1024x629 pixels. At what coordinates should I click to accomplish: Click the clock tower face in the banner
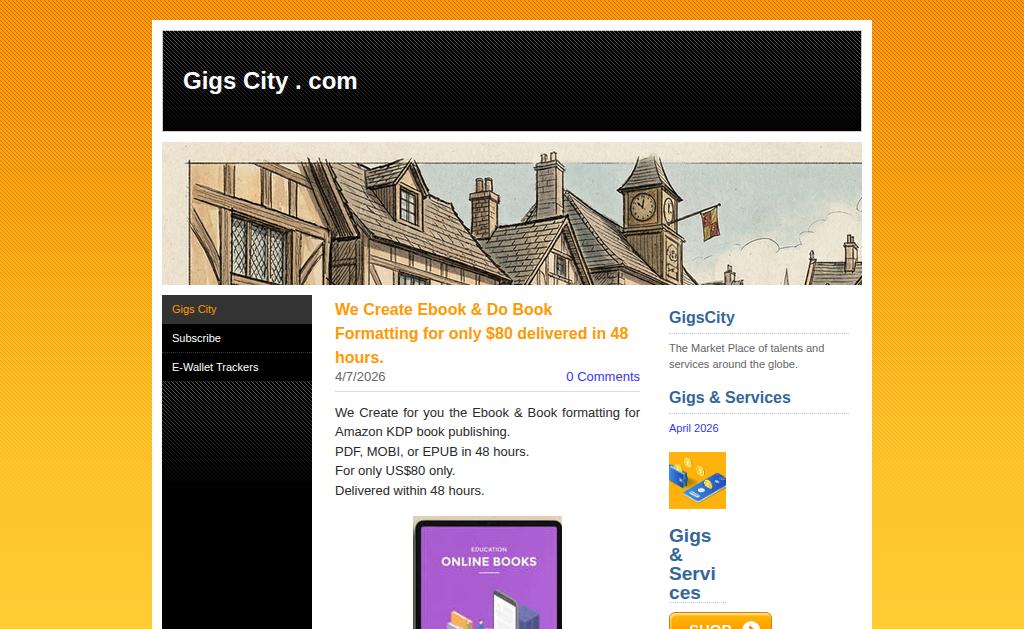[x=642, y=208]
